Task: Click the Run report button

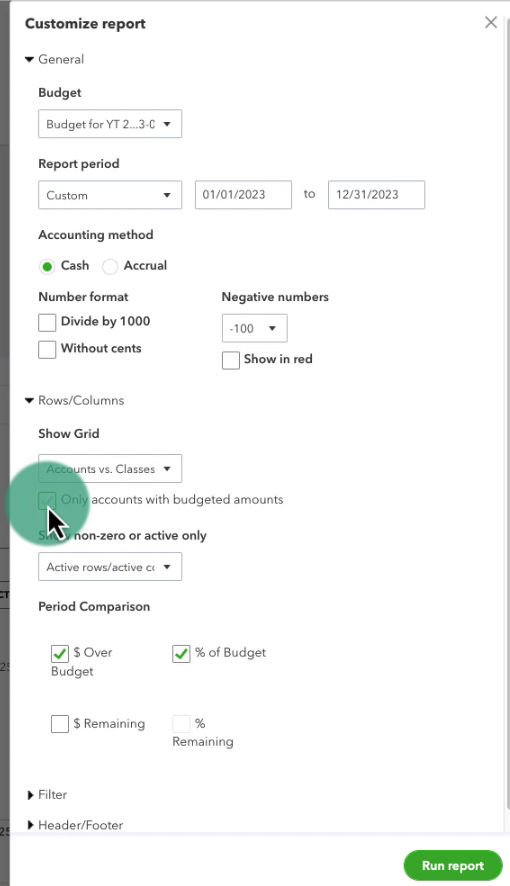Action: point(453,866)
